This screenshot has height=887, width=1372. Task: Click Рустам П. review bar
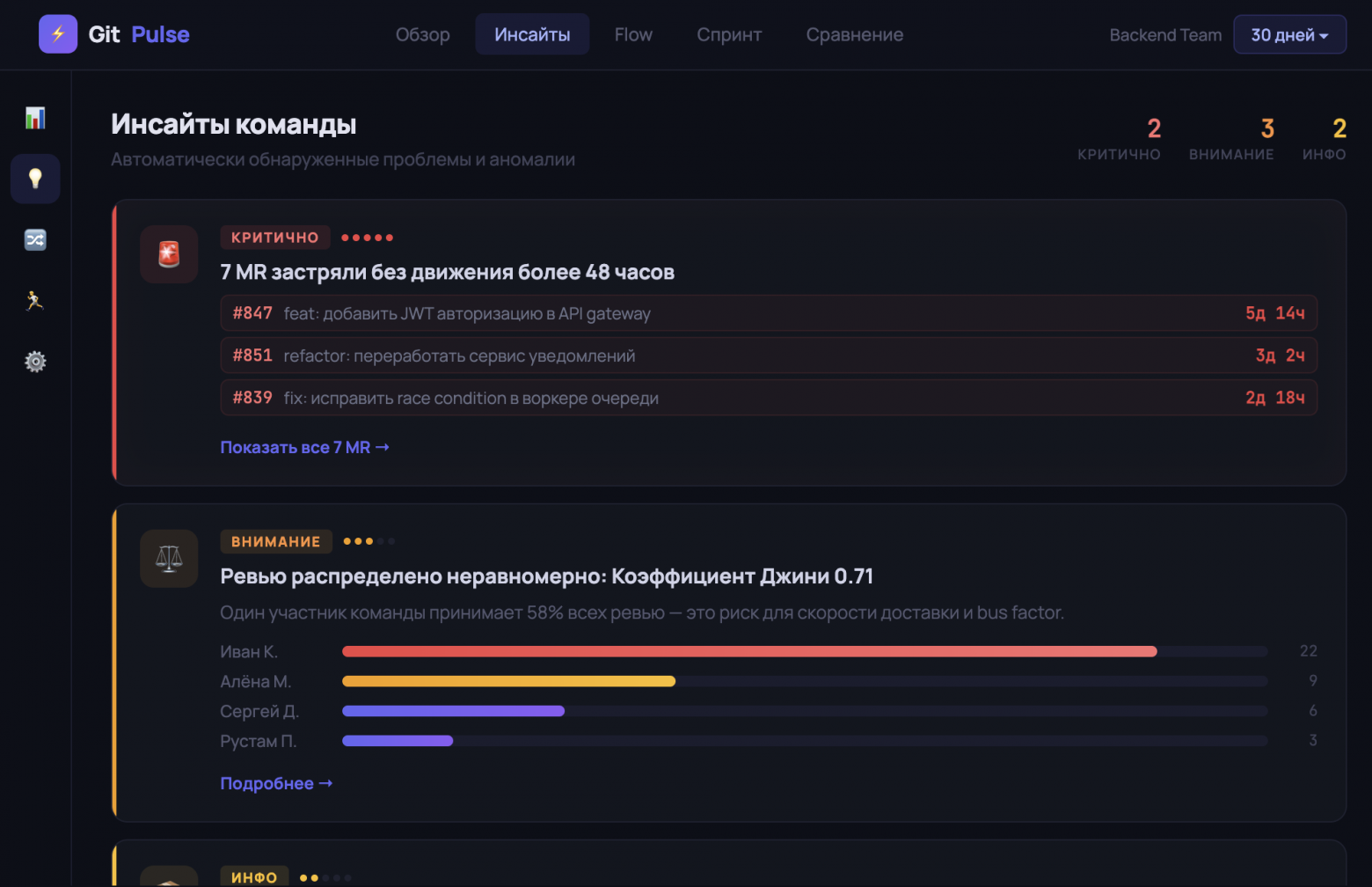[x=398, y=741]
